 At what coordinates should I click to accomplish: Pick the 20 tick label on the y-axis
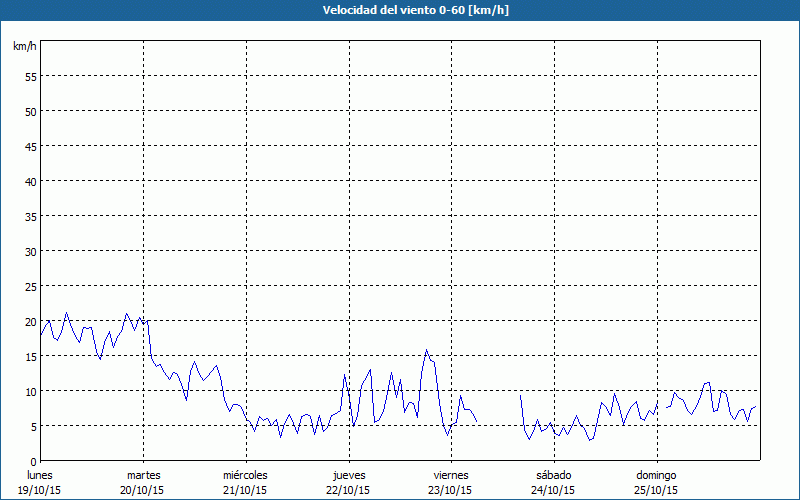coord(30,321)
